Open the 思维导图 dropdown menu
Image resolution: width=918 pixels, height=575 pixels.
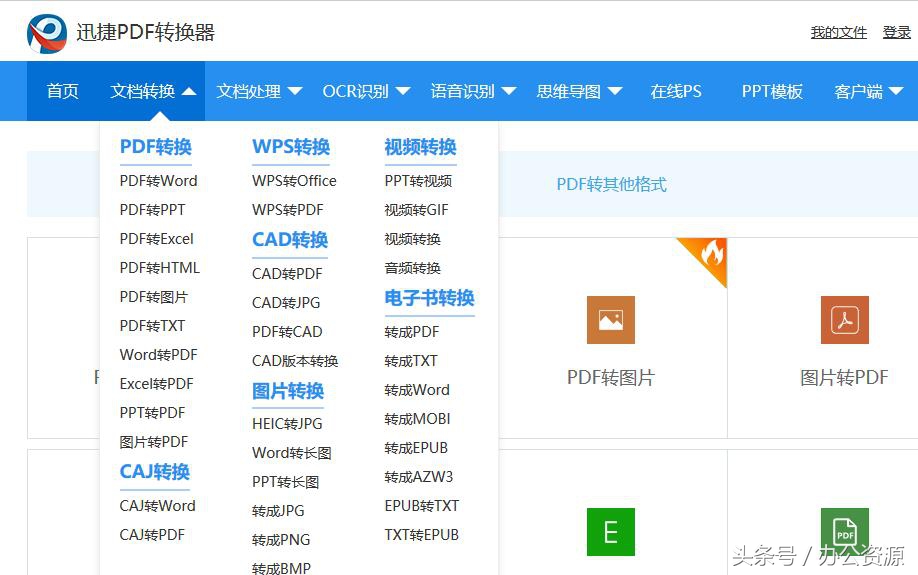tap(579, 91)
